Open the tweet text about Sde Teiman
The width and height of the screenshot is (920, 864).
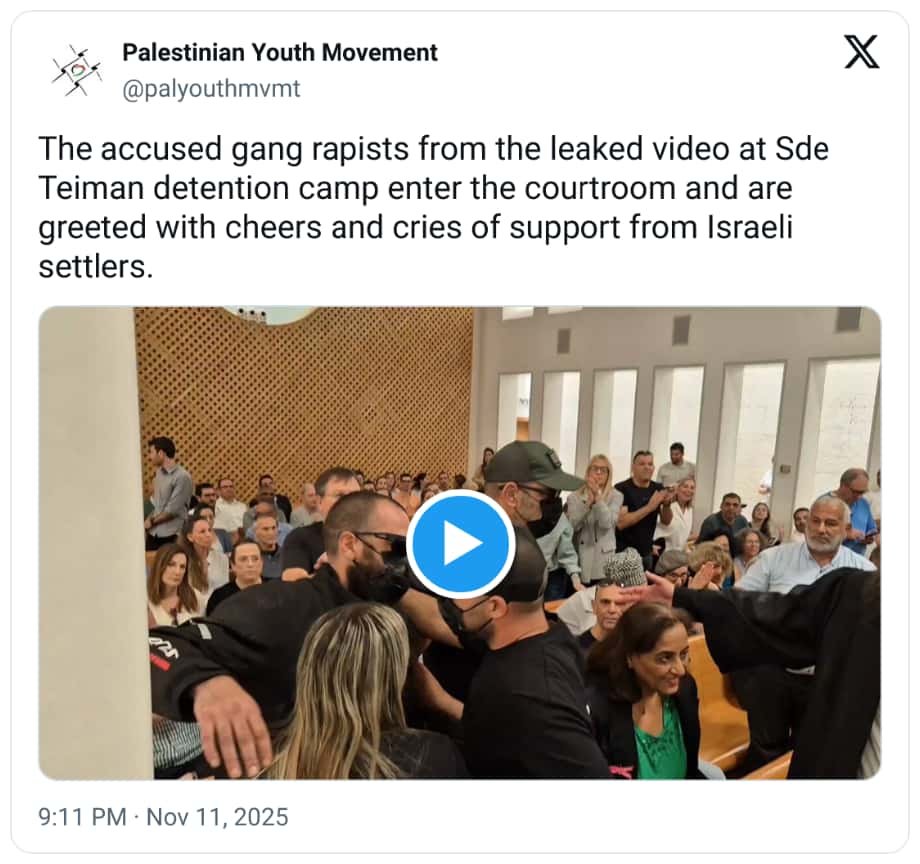click(x=433, y=207)
